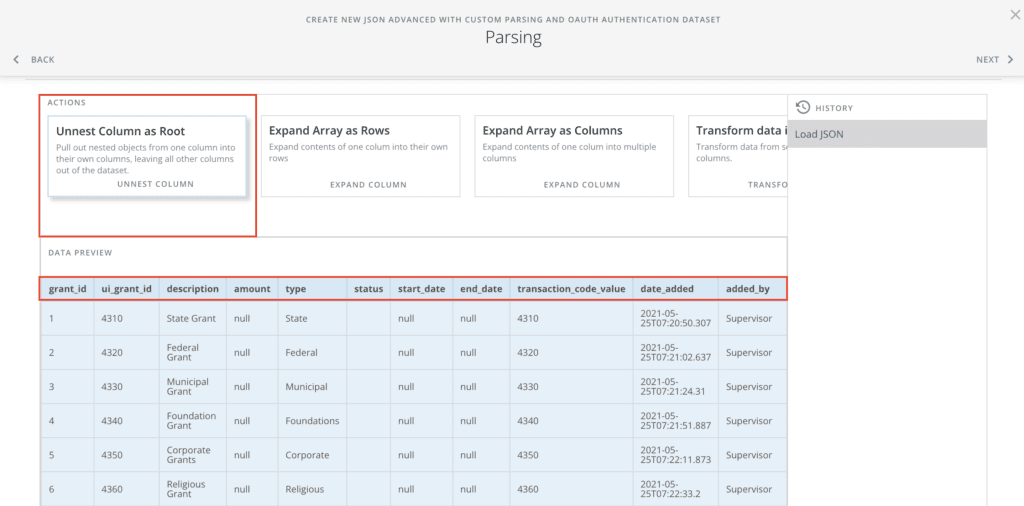Click date cell 2021-05-25T07:21:24.31
Screen dimensions: 1024x506
pyautogui.click(x=675, y=387)
